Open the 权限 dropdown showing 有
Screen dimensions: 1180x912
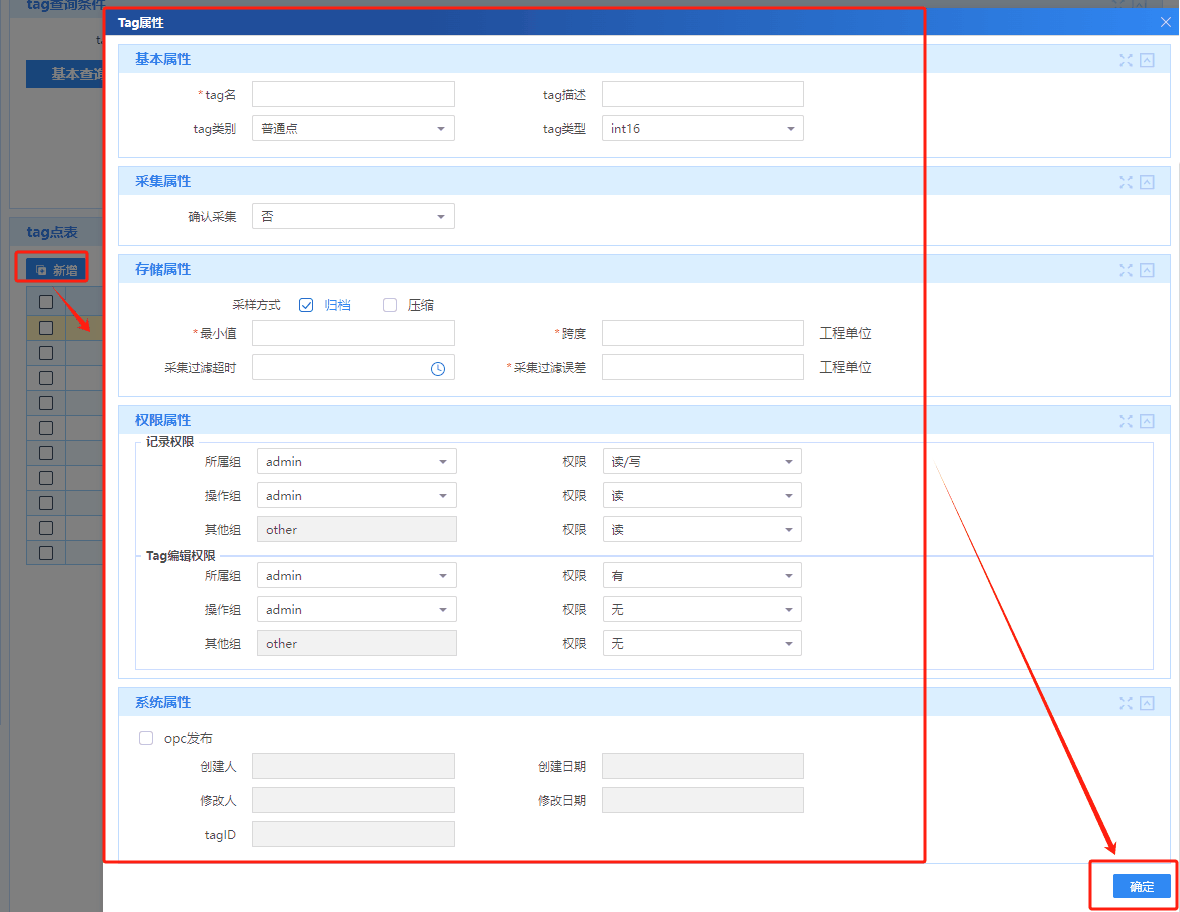[702, 576]
